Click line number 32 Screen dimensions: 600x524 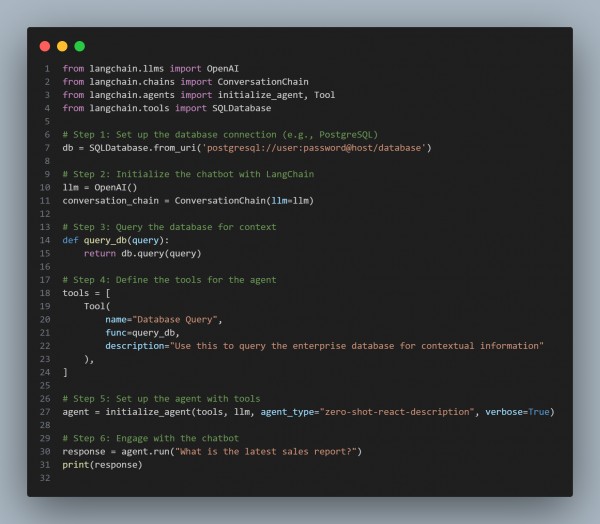pyautogui.click(x=45, y=478)
